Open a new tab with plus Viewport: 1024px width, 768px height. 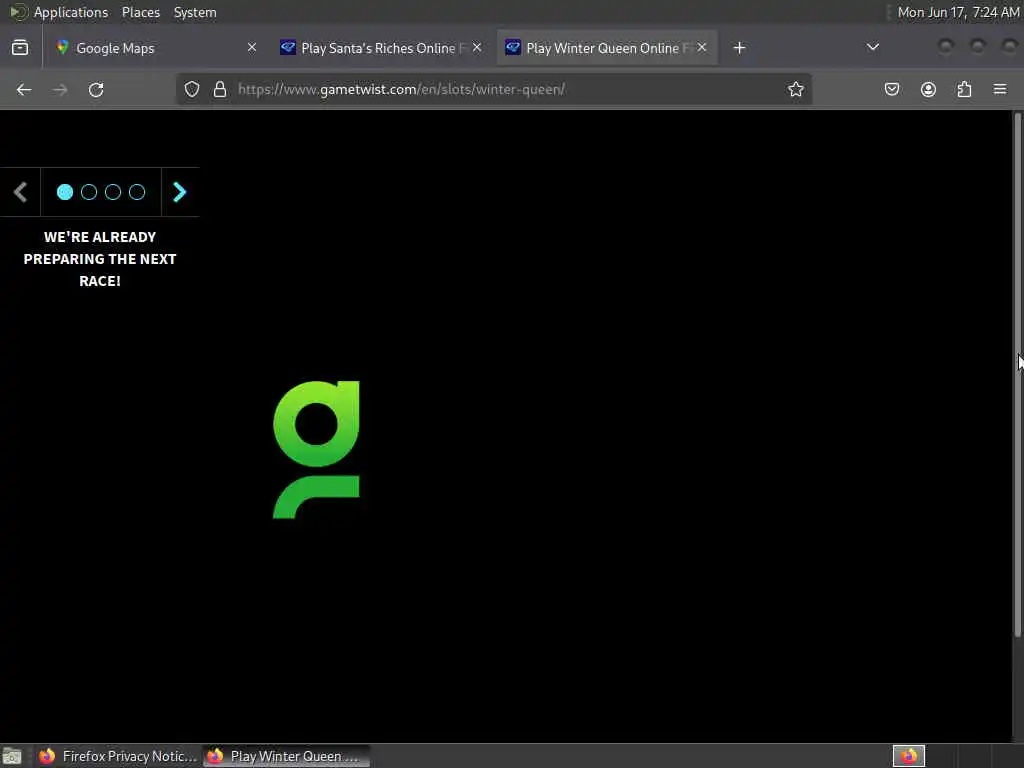coord(739,48)
